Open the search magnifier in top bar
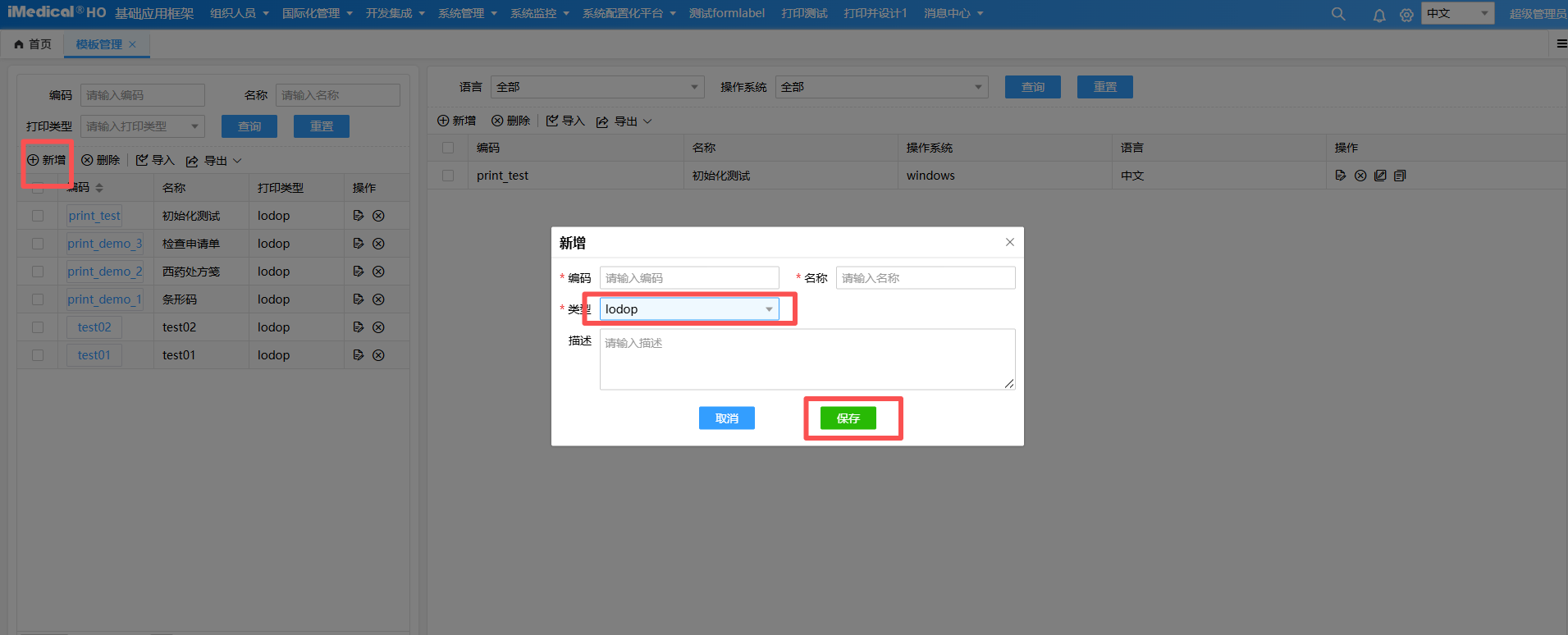Viewport: 1568px width, 635px height. (x=1338, y=14)
